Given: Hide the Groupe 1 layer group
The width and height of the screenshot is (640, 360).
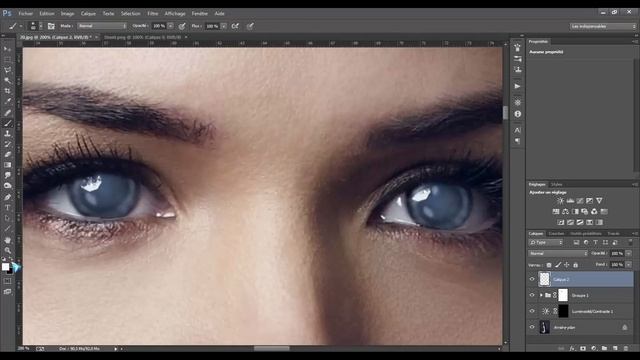Looking at the screenshot, I should point(532,295).
